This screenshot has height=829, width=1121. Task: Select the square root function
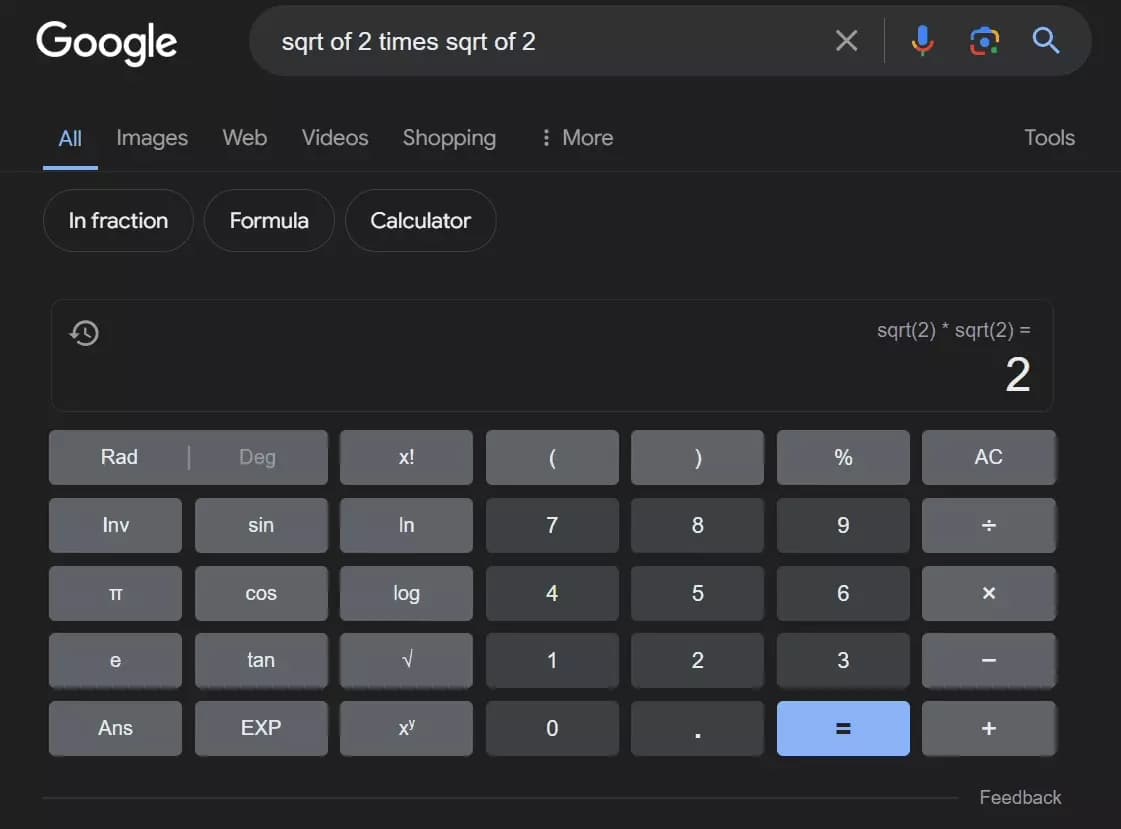pyautogui.click(x=406, y=660)
